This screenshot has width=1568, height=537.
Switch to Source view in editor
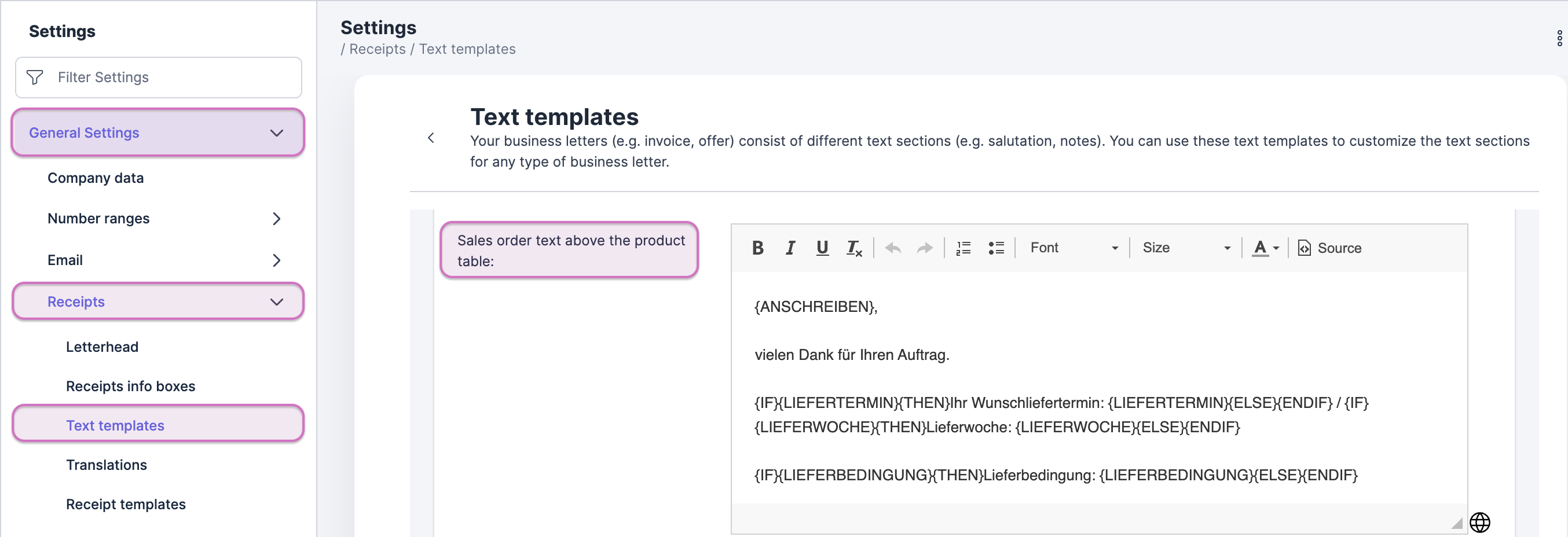point(1330,248)
